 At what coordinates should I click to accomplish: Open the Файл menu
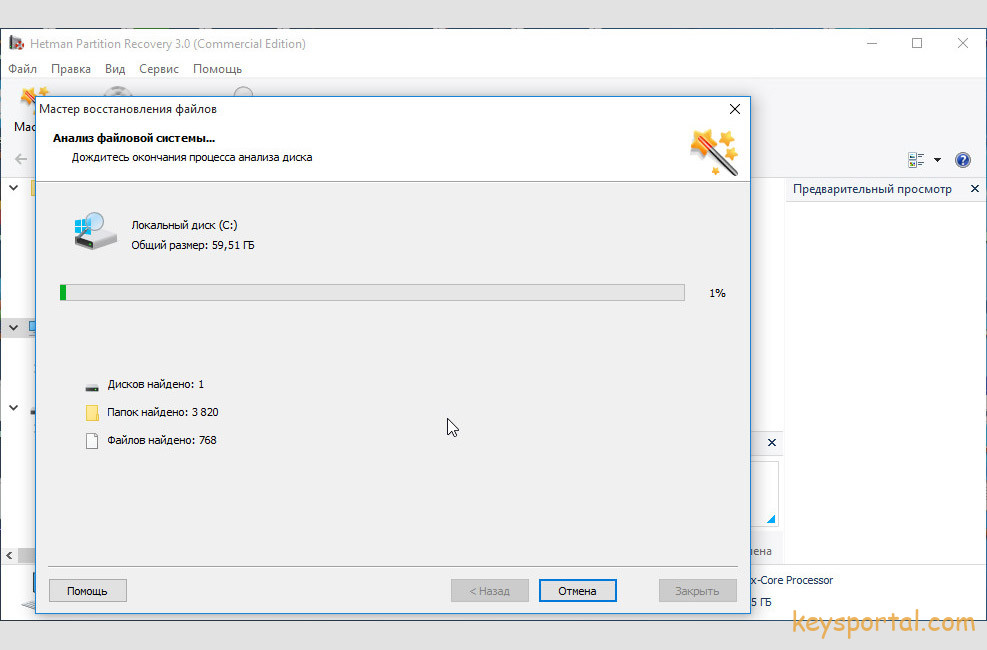pyautogui.click(x=22, y=69)
